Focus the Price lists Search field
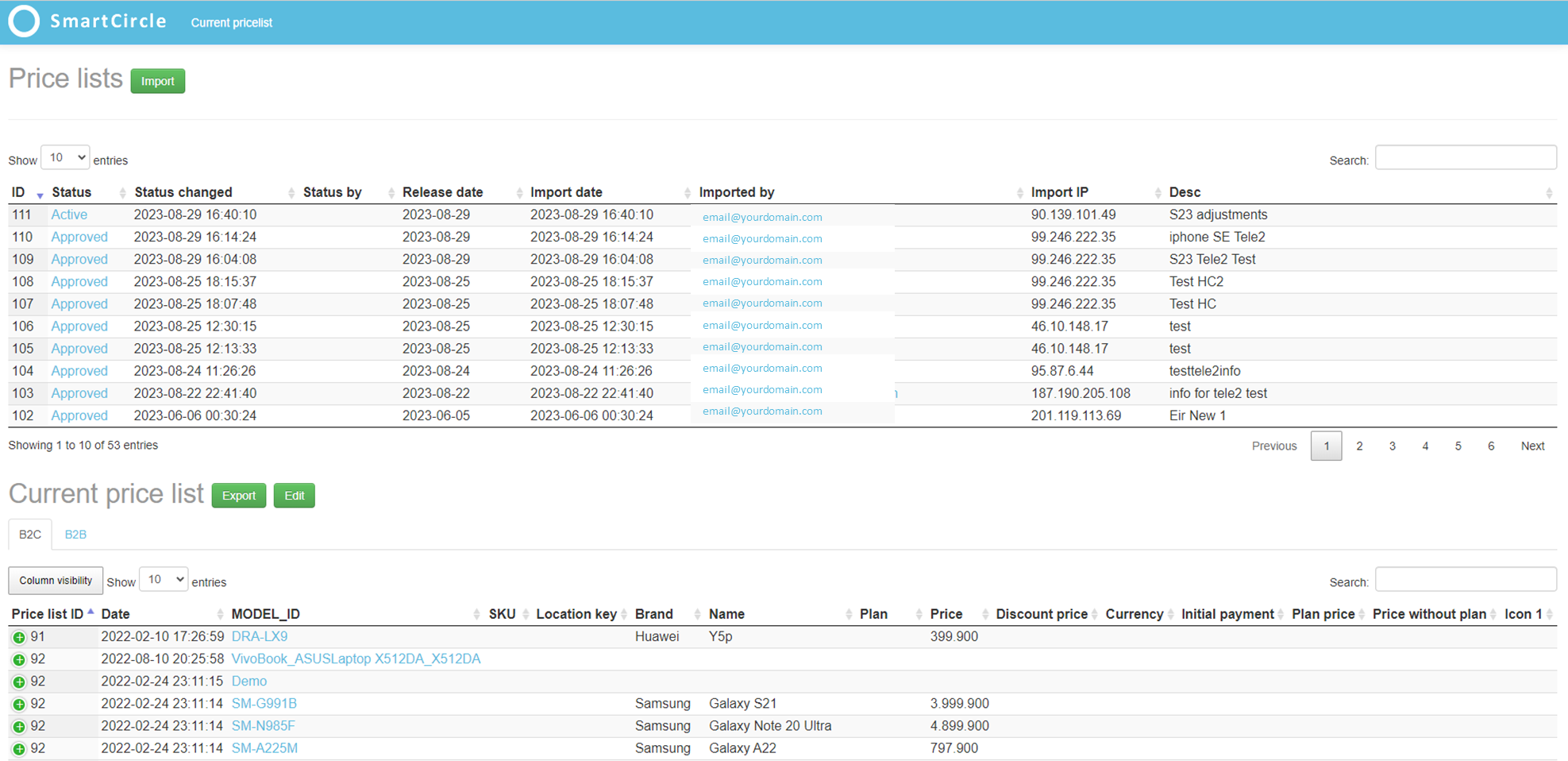The image size is (1568, 761). coord(1466,157)
